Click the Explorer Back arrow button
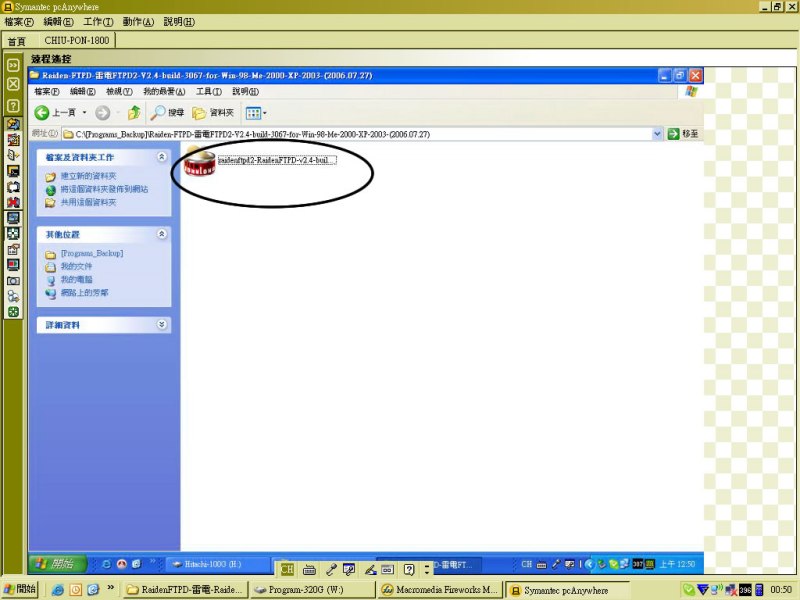The width and height of the screenshot is (800, 600). [42, 113]
